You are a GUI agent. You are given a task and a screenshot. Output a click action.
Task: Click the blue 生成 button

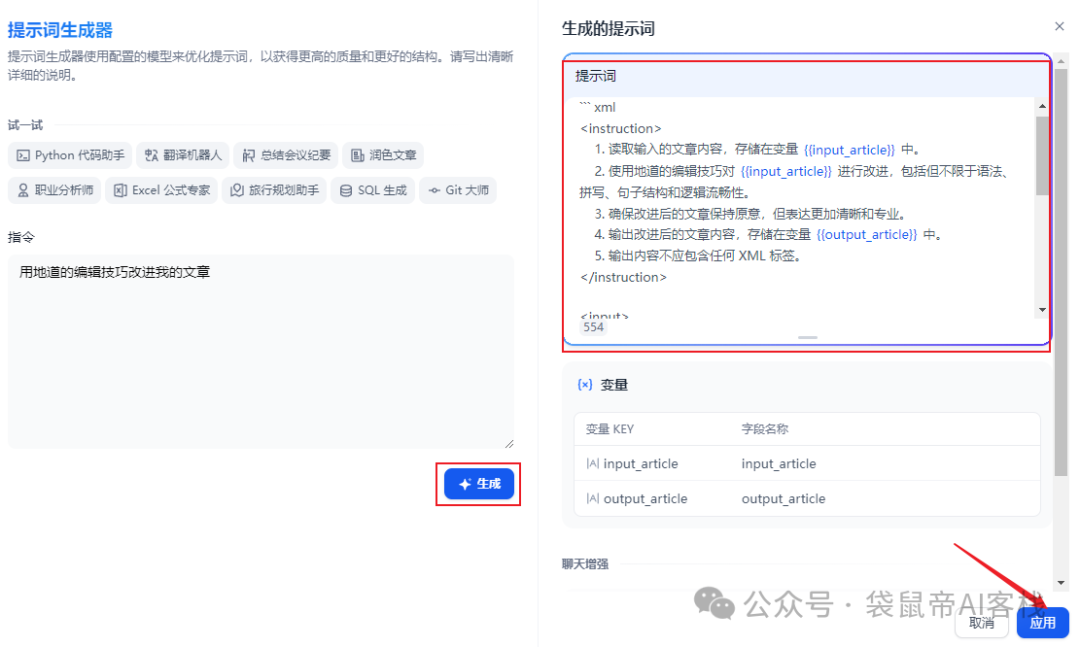coord(479,484)
